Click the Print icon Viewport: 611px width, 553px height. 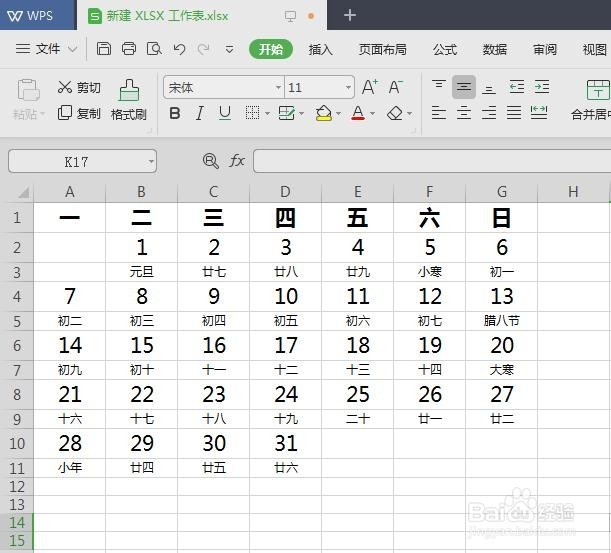click(129, 49)
